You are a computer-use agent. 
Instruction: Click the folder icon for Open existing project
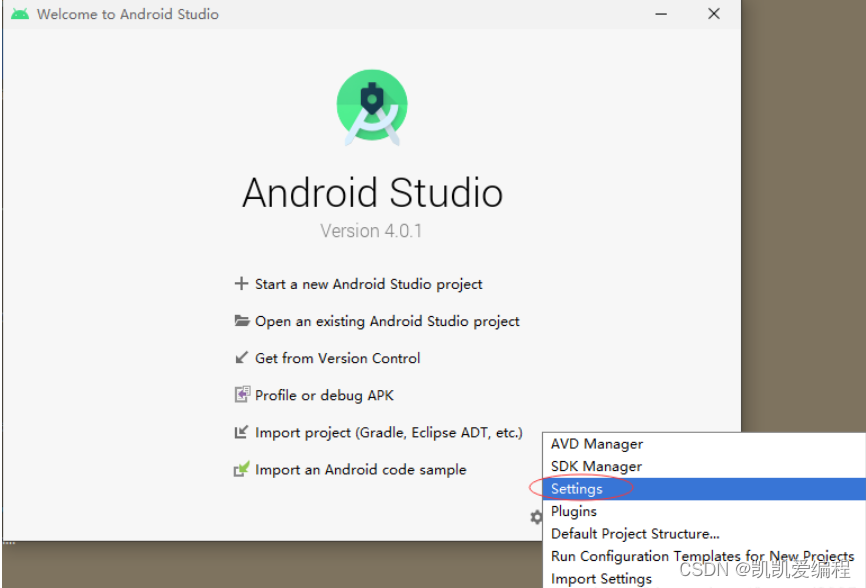tap(241, 321)
